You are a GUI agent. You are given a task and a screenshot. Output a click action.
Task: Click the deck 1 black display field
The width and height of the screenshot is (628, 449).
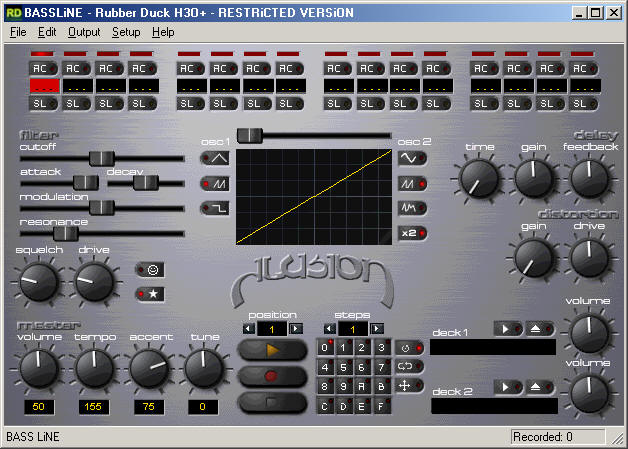pos(493,347)
